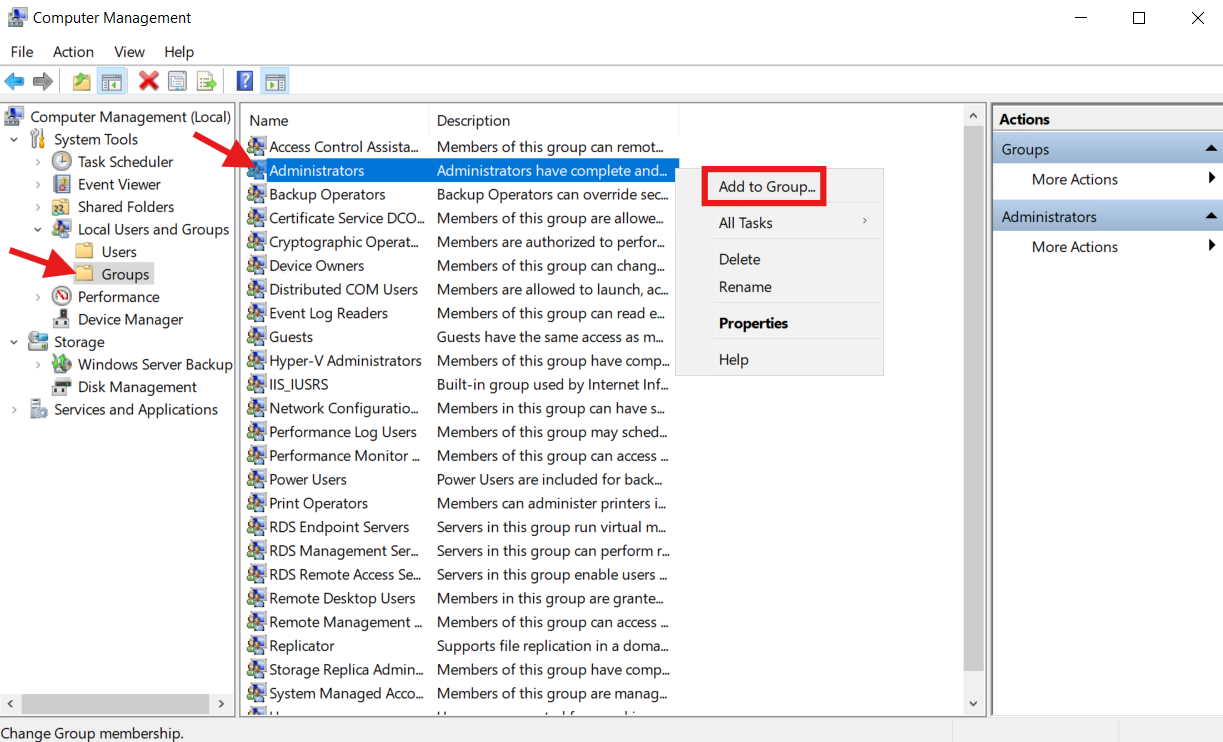Select Properties in the context menu
The height and width of the screenshot is (742, 1223).
(753, 323)
